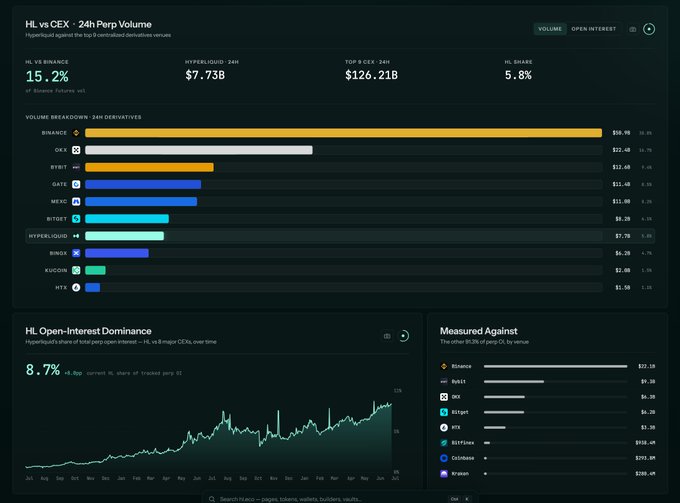Click the $7.73B Hyperliquid 24h value
The height and width of the screenshot is (503, 680).
(x=205, y=75)
